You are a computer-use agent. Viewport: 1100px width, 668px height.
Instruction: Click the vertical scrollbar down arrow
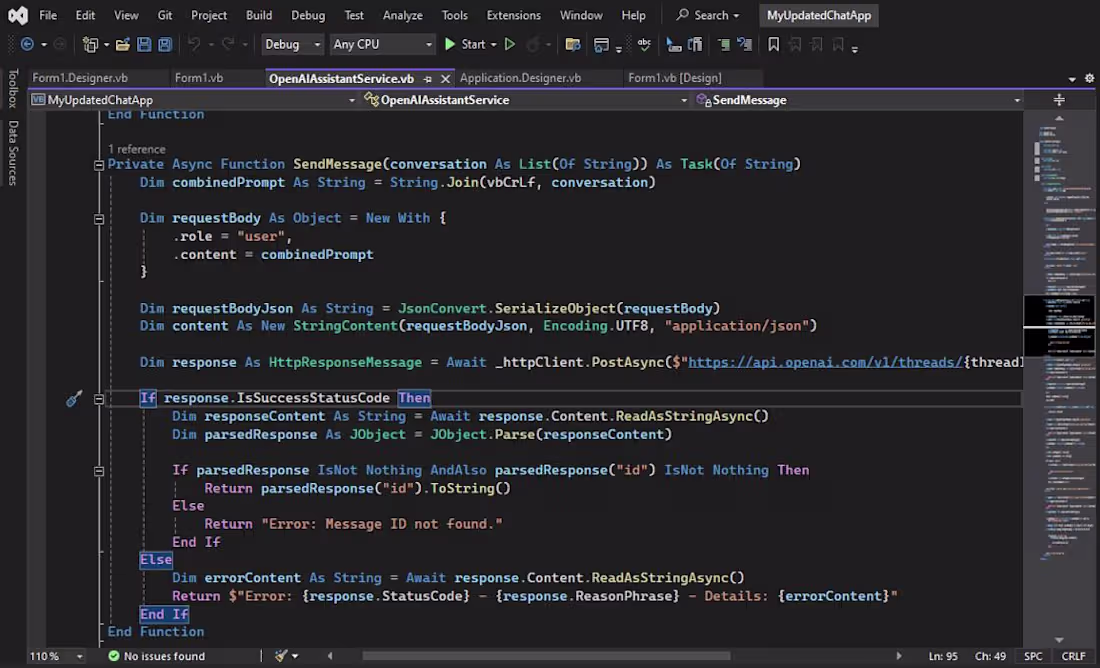click(1059, 640)
